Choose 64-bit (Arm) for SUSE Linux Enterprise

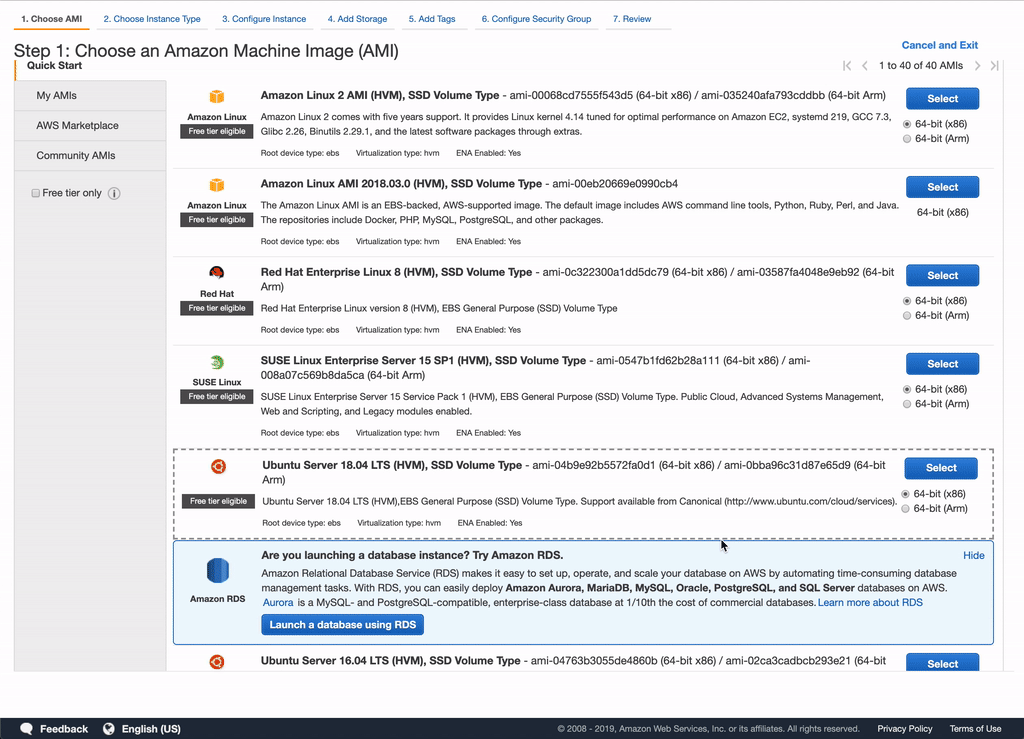click(x=906, y=404)
